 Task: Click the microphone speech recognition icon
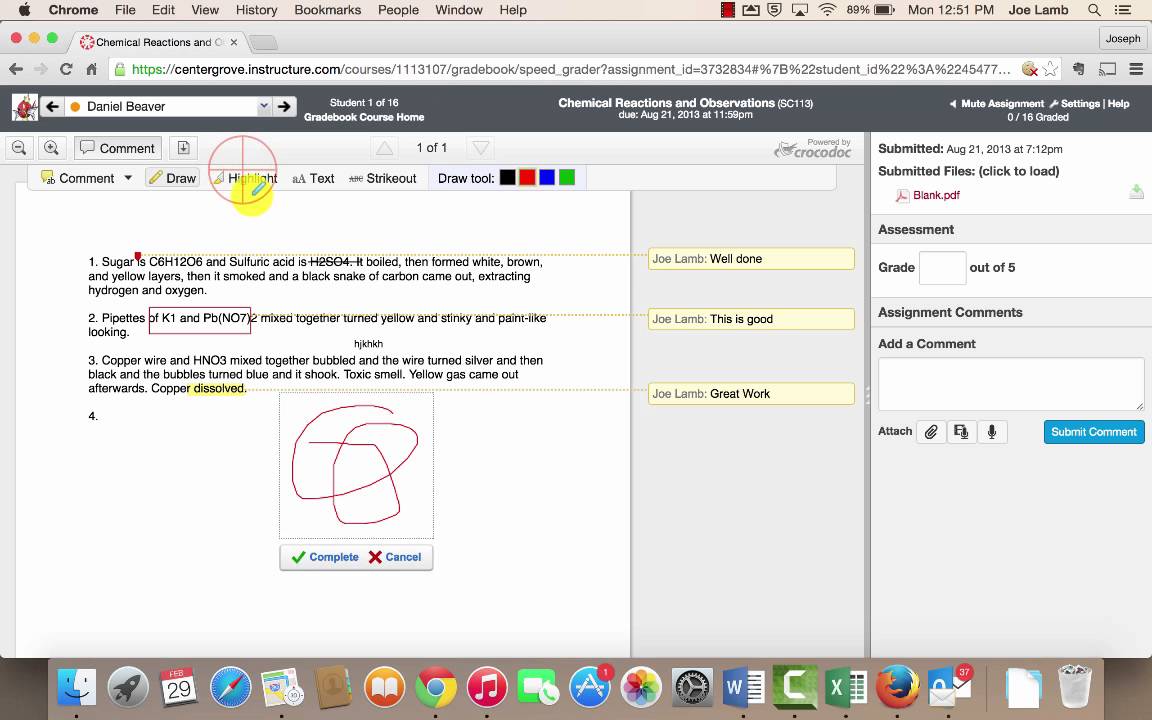click(992, 431)
